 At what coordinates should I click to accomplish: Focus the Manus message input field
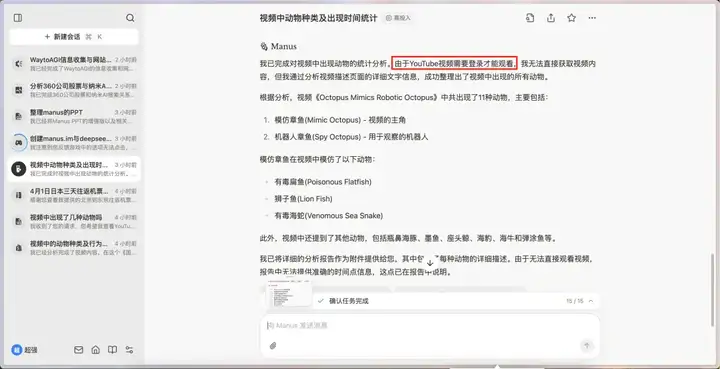tap(430, 326)
